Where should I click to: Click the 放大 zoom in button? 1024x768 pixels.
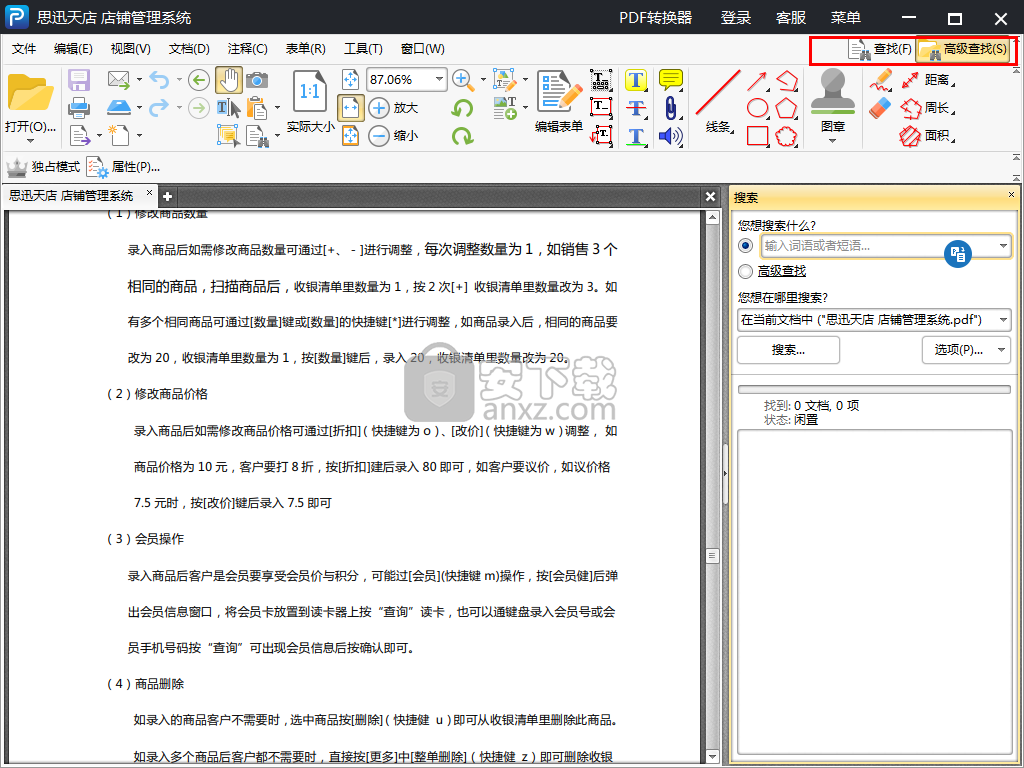(x=394, y=108)
